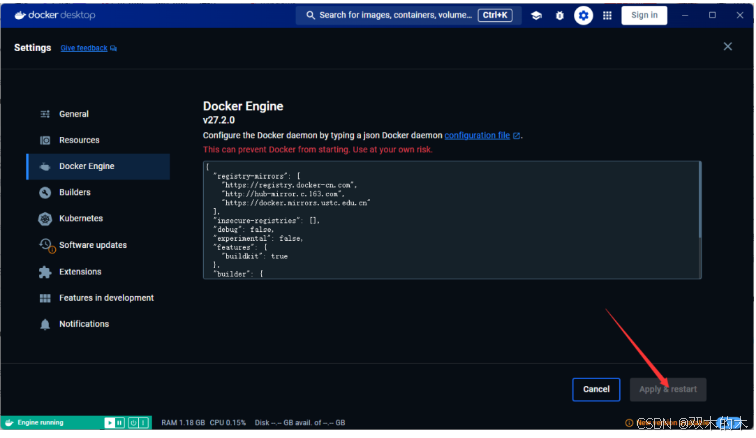
Task: Click the feedback speech bubble icon
Action: (113, 48)
